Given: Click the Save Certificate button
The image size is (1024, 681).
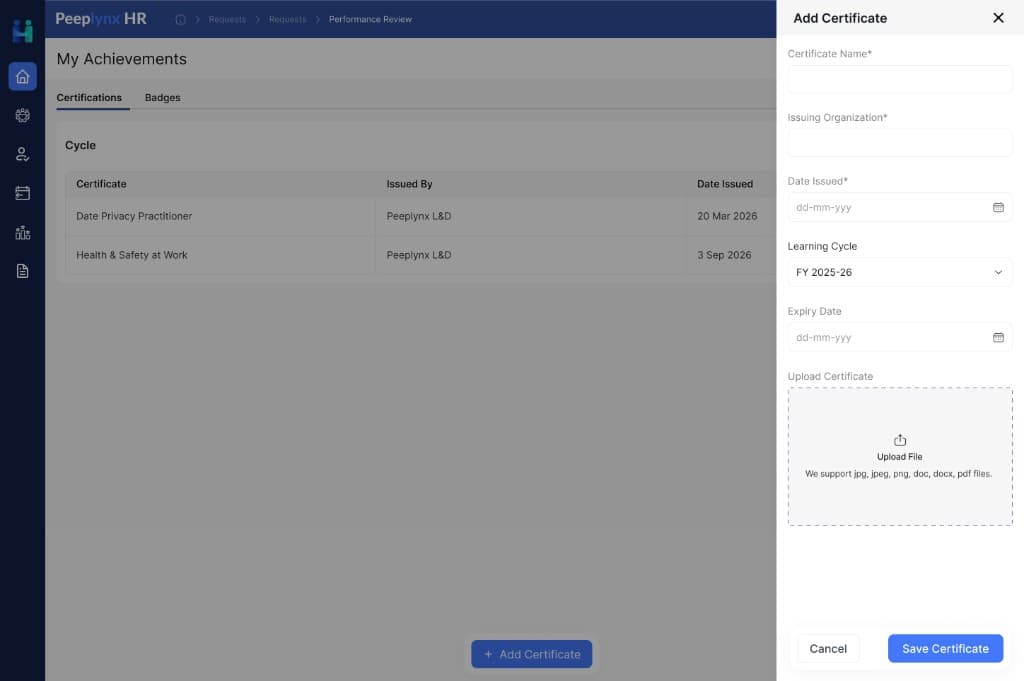Looking at the screenshot, I should [x=945, y=648].
